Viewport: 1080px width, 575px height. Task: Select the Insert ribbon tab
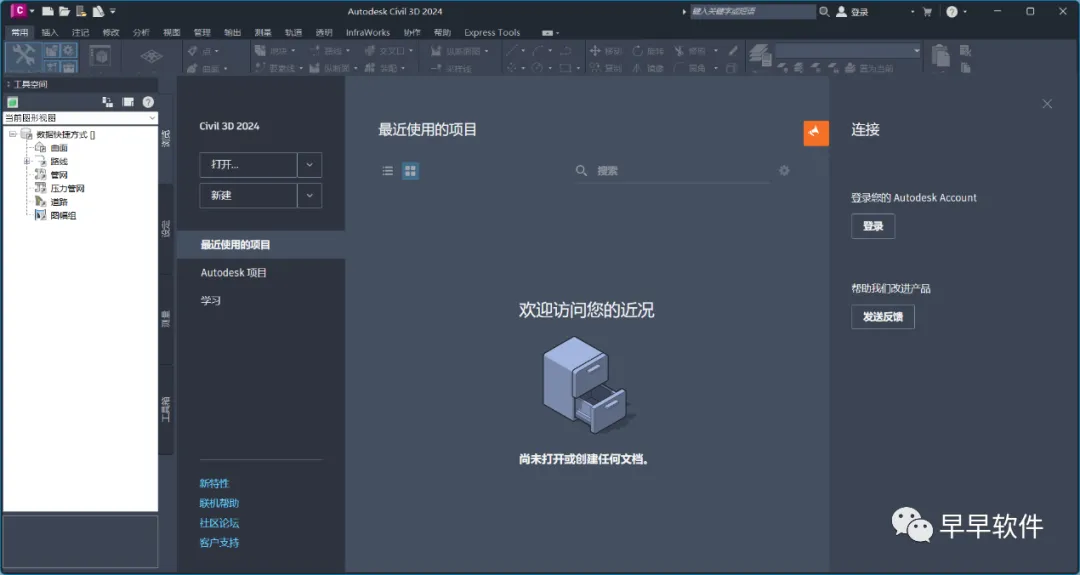pyautogui.click(x=50, y=32)
